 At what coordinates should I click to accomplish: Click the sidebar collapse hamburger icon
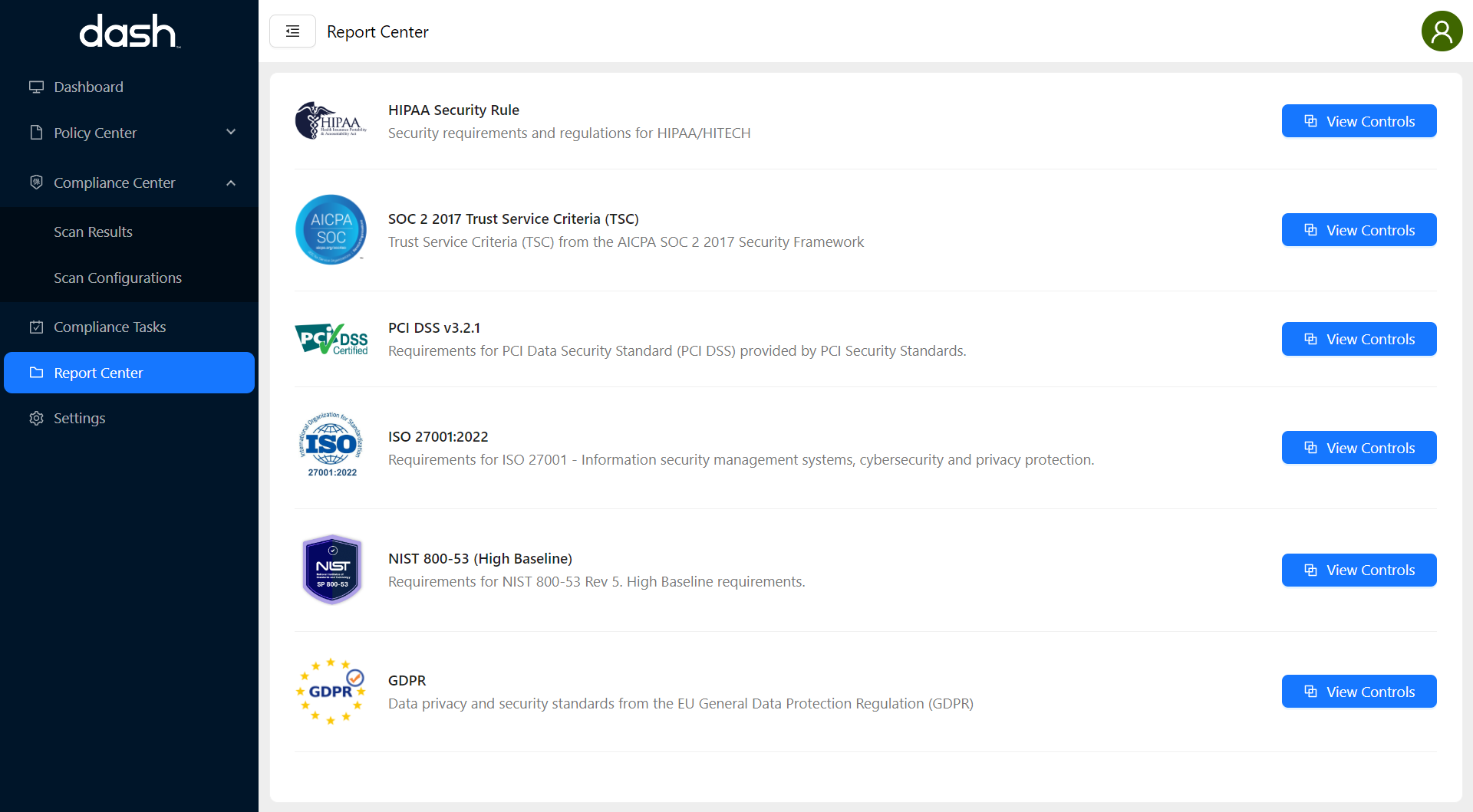click(292, 31)
